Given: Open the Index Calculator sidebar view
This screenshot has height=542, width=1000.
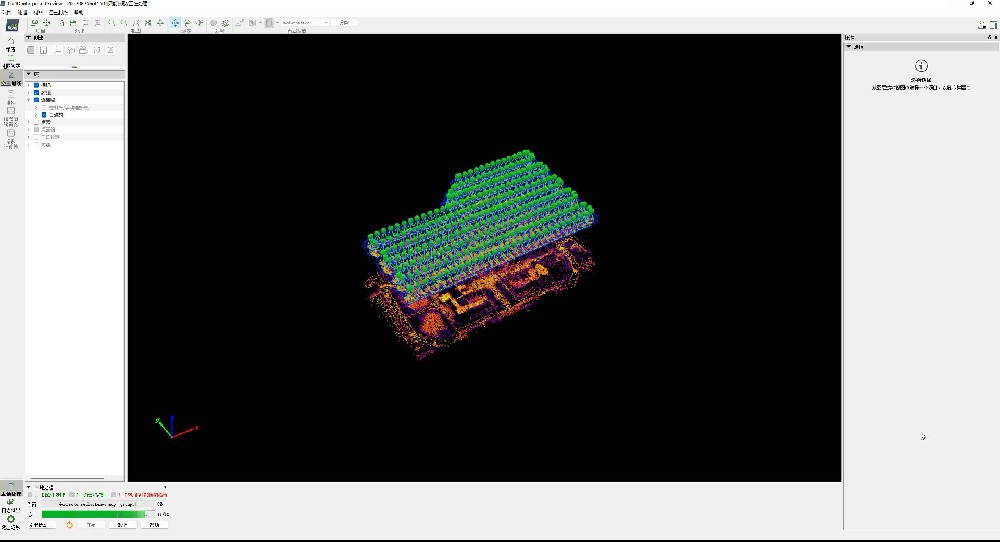Looking at the screenshot, I should (x=11, y=138).
